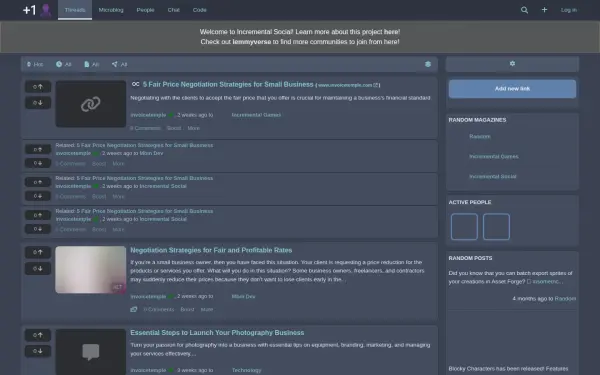Open the Random magazine link under Random Posts
The width and height of the screenshot is (600, 375).
coord(565,298)
